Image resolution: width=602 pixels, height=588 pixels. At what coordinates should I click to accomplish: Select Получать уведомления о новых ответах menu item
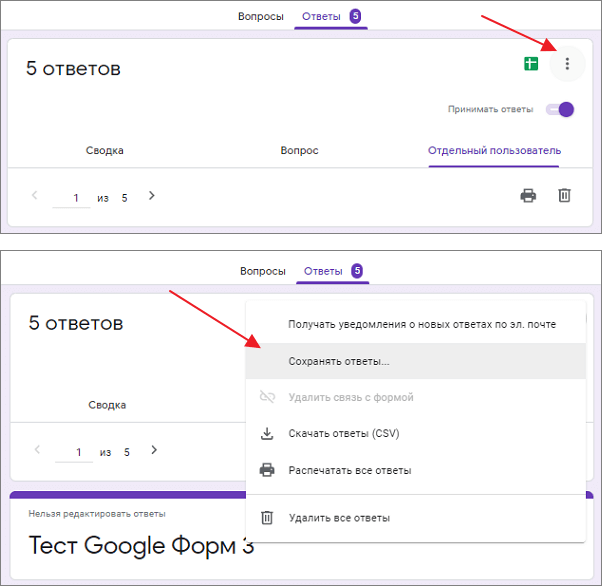(416, 324)
